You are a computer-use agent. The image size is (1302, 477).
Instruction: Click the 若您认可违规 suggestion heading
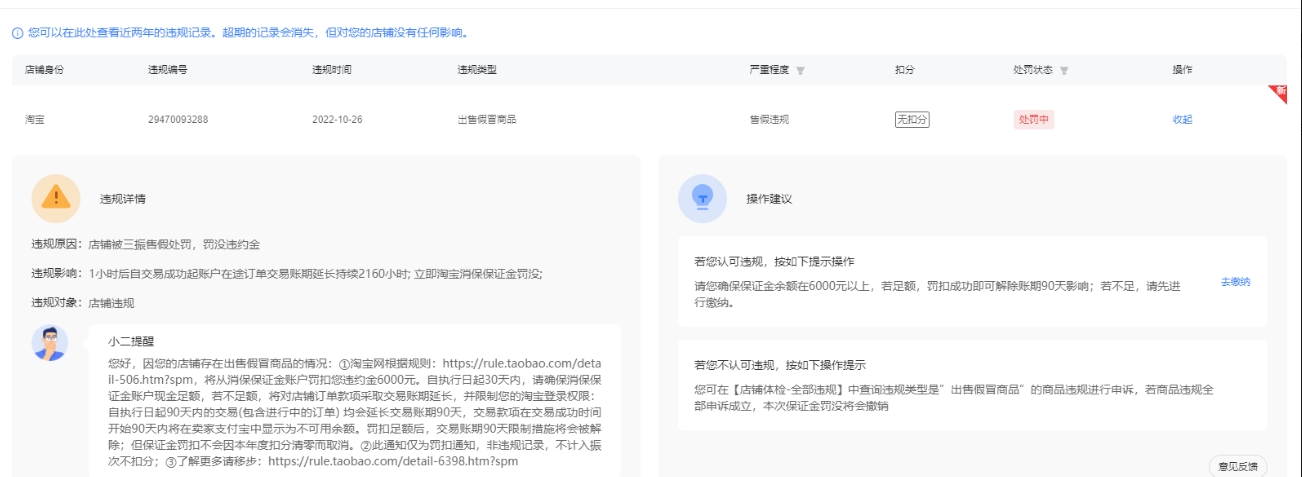click(x=774, y=262)
